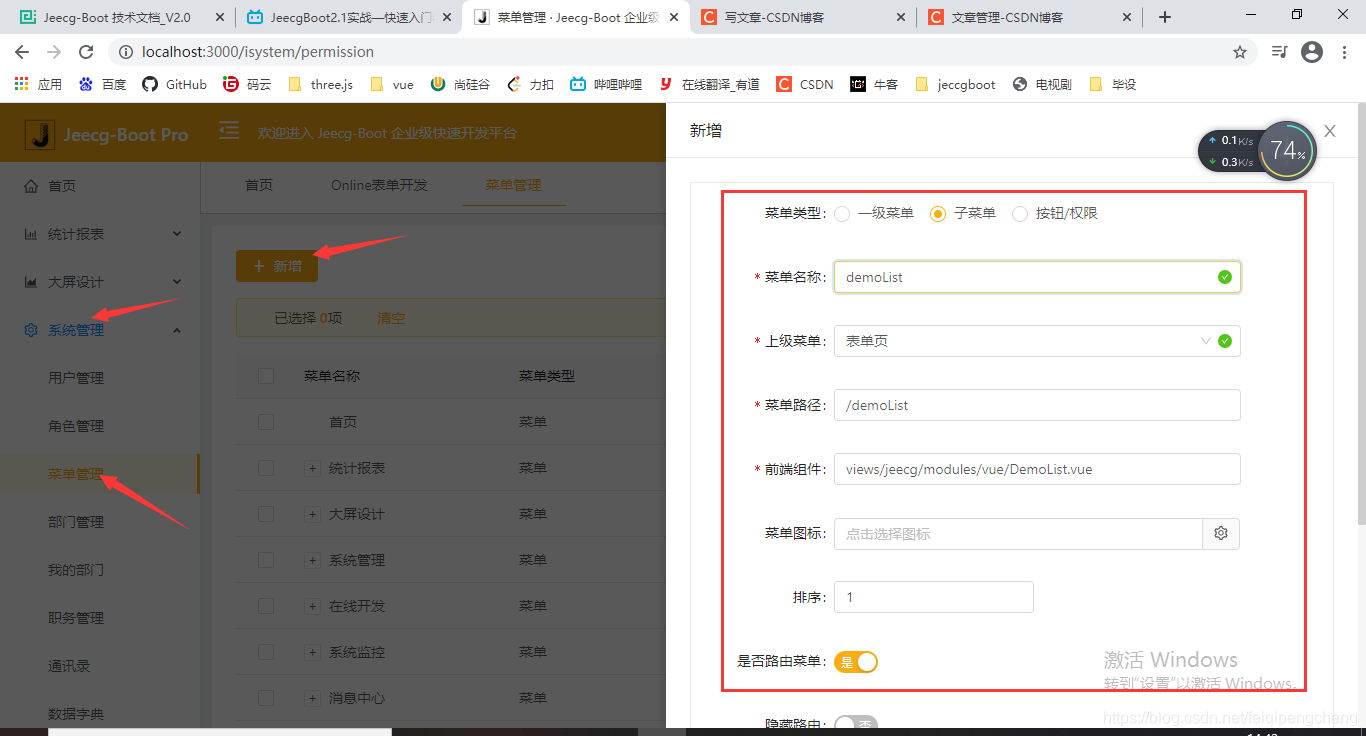
Task: Open the 力扣 bookmark
Action: coord(530,84)
